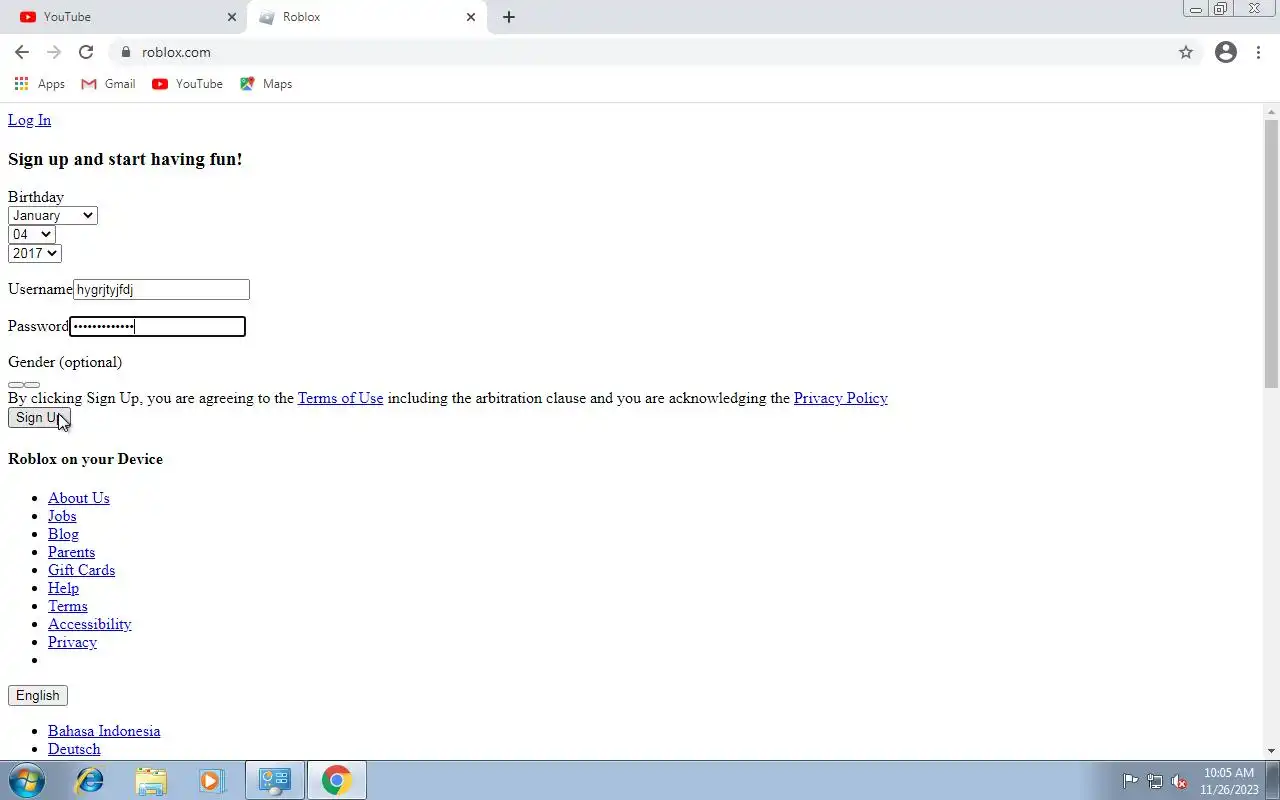This screenshot has height=800, width=1280.
Task: Open the About Us link
Action: [x=79, y=498]
